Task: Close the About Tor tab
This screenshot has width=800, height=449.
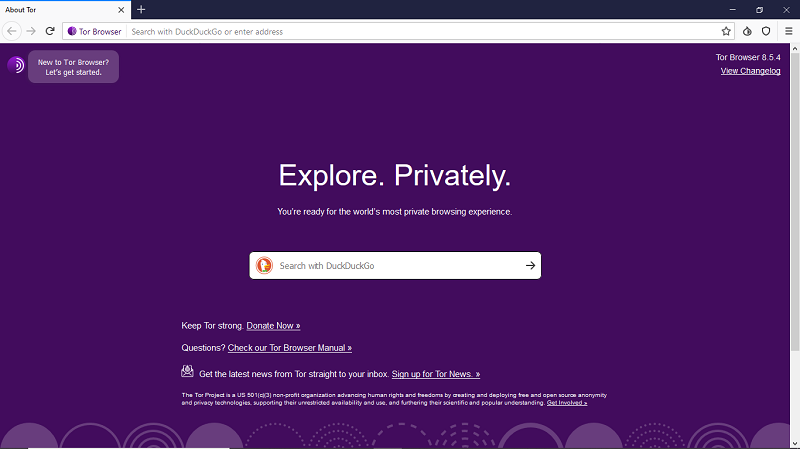Action: (122, 9)
